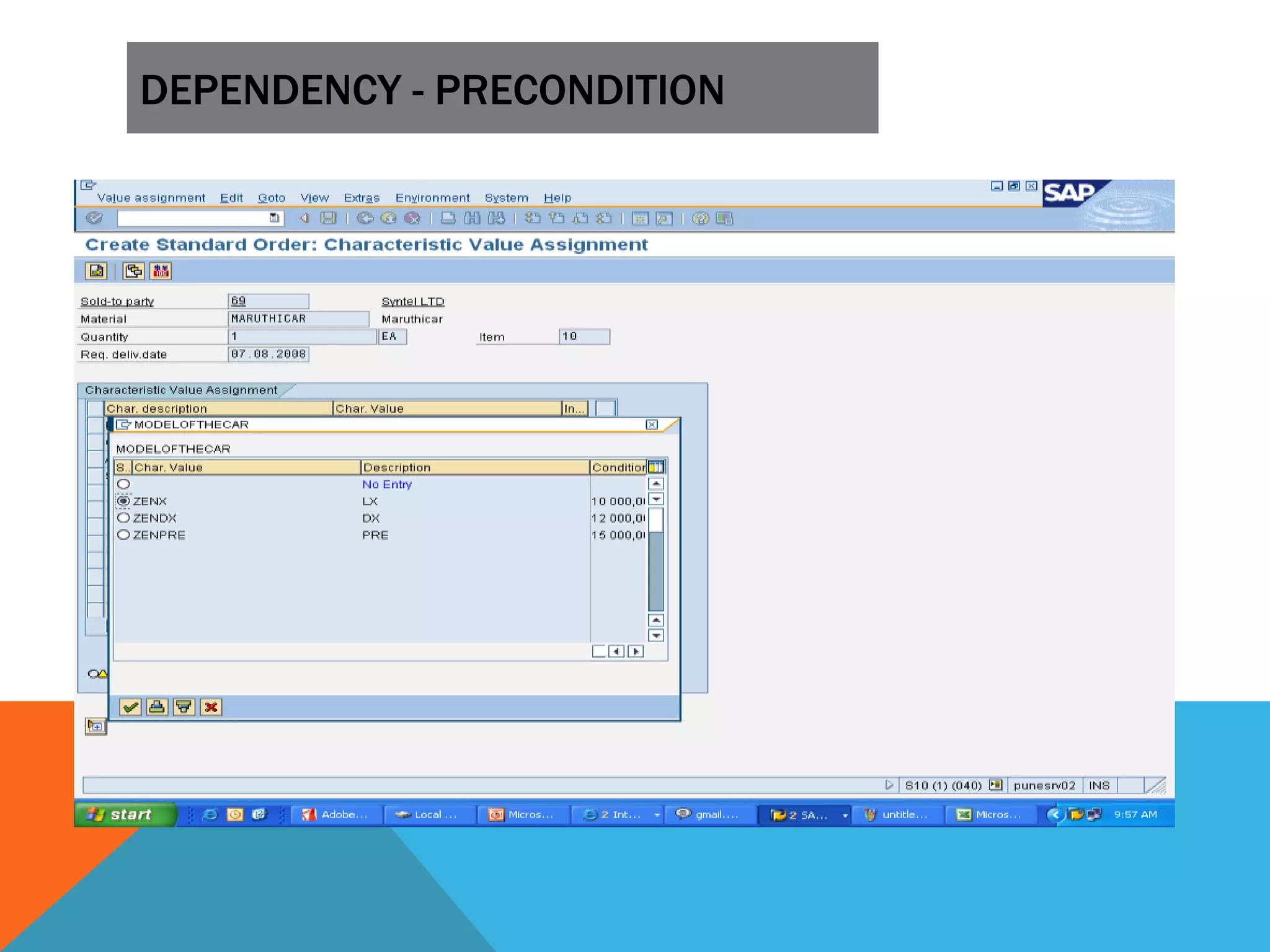Select the No Entry radio button
This screenshot has width=1270, height=952.
[x=123, y=484]
